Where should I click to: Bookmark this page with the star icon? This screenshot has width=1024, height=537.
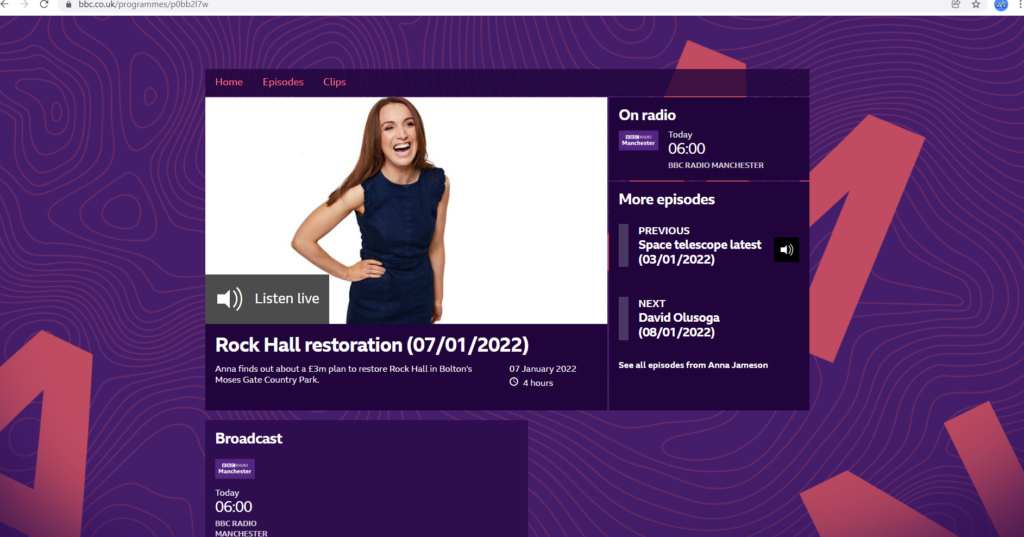point(976,4)
